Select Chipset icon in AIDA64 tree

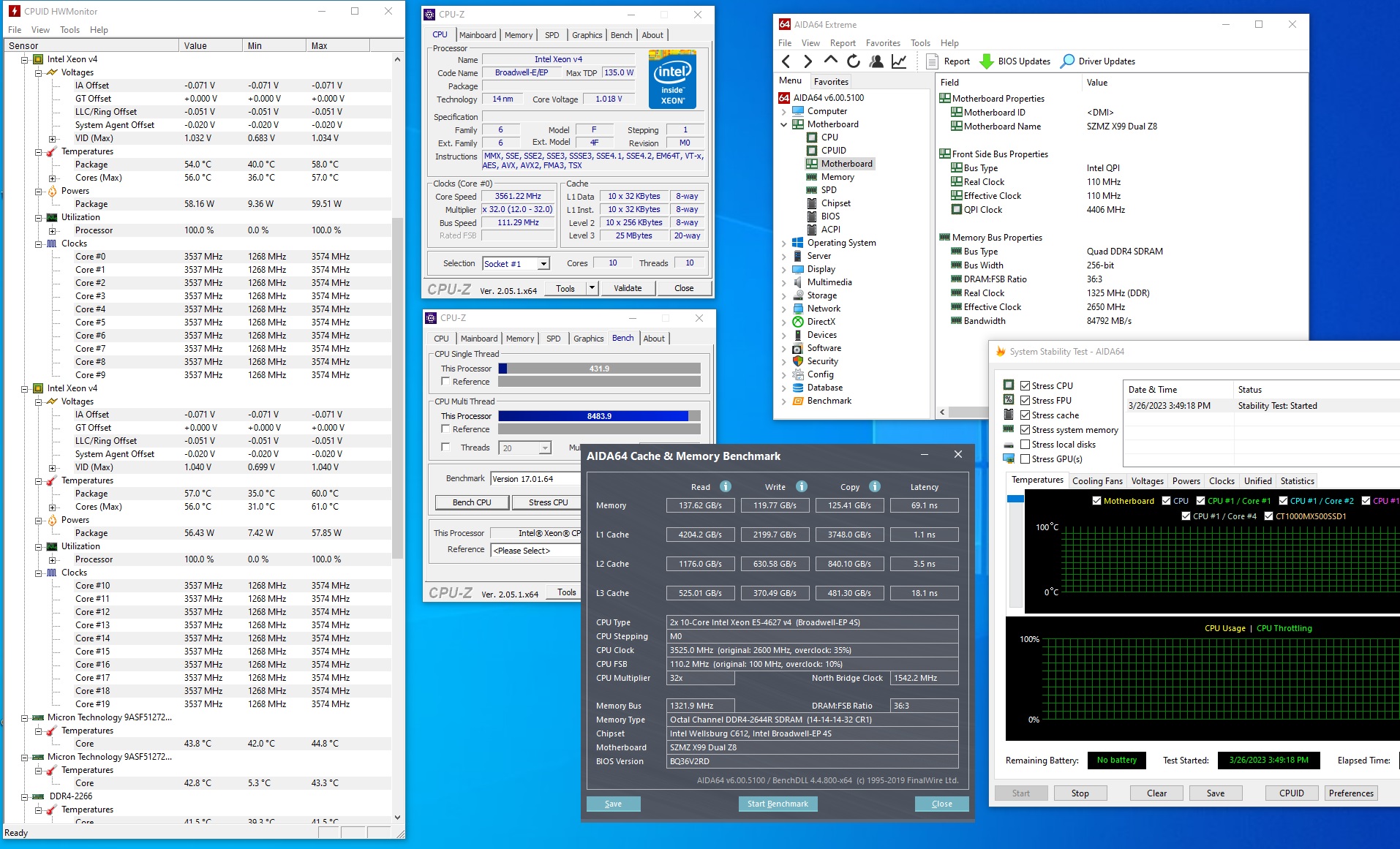pos(812,203)
